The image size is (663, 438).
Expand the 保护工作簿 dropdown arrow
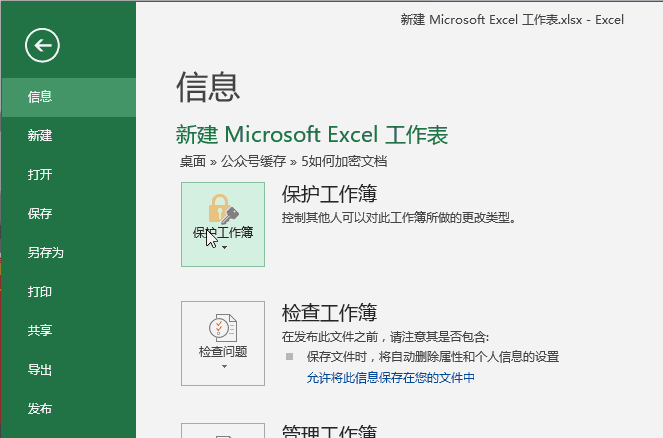tap(225, 248)
